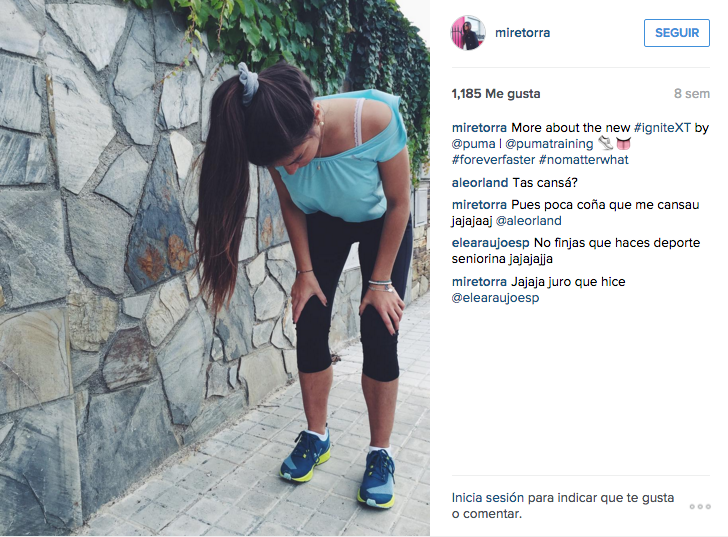Open commenter elearaujoesp's profile
The height and width of the screenshot is (537, 728).
(490, 243)
